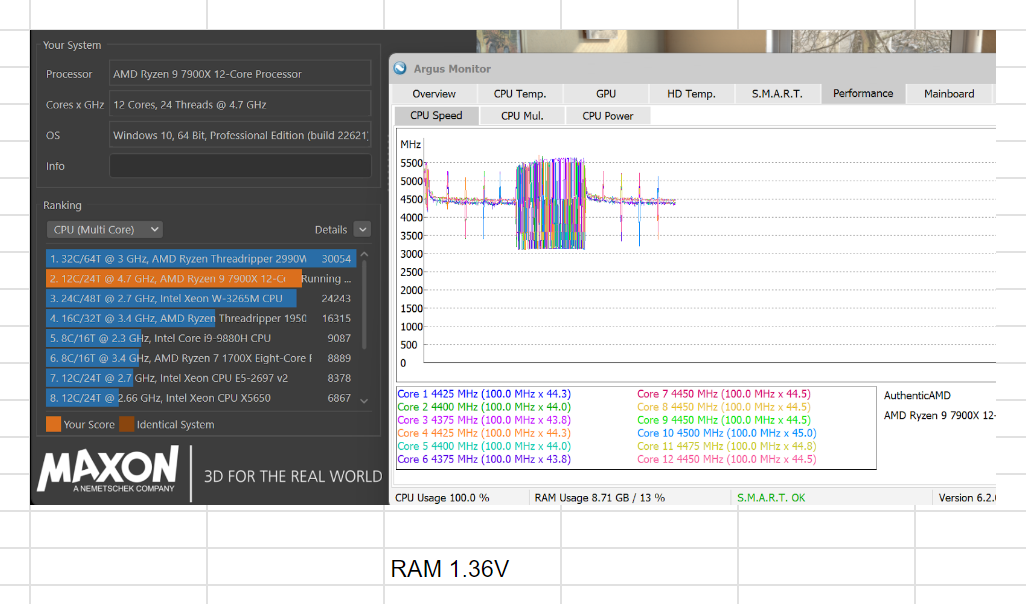Viewport: 1026px width, 604px height.
Task: Click the RAM Usage 8.71 GB status entry
Action: tap(599, 498)
